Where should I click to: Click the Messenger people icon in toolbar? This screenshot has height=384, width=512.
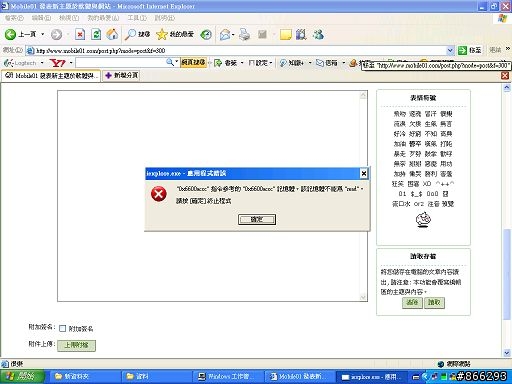pos(318,34)
